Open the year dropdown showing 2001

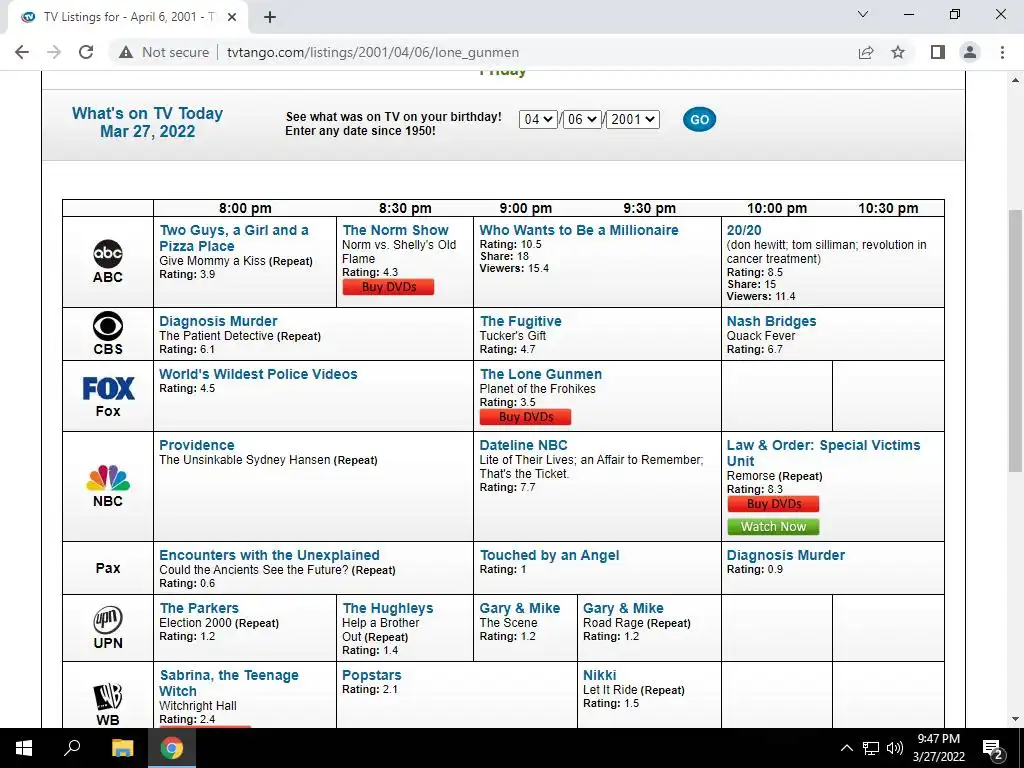(632, 120)
